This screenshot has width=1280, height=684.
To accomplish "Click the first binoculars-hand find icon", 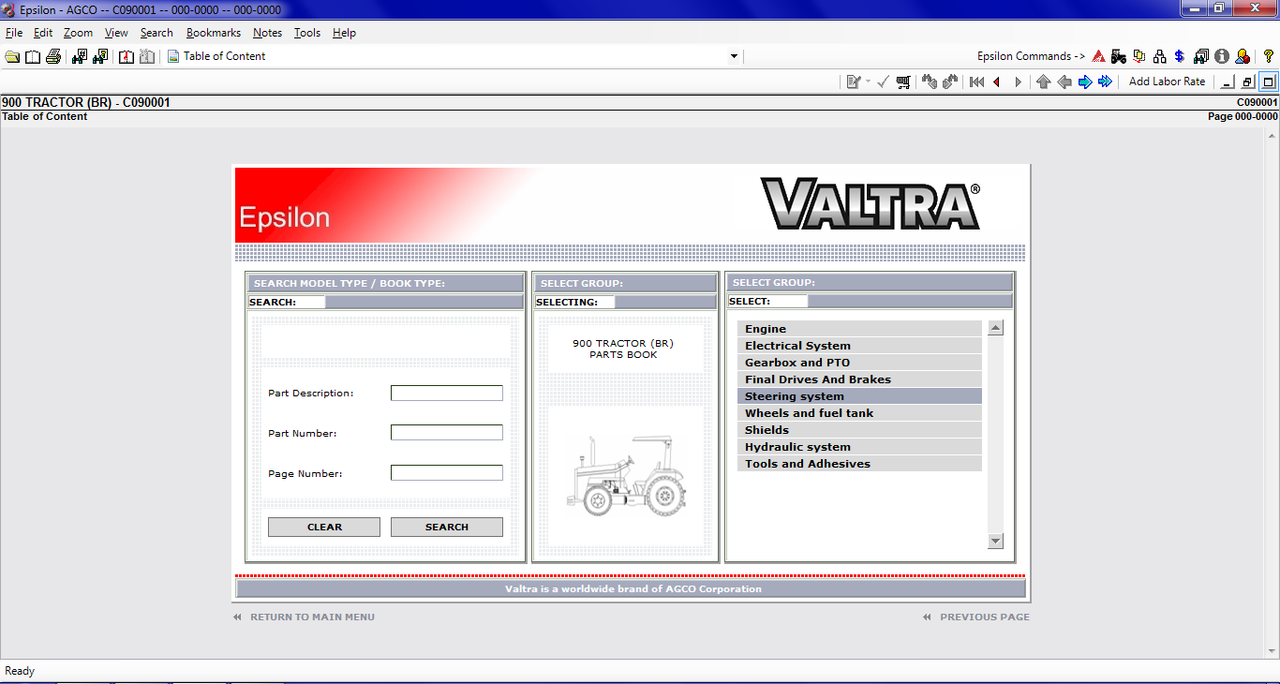I will 929,82.
